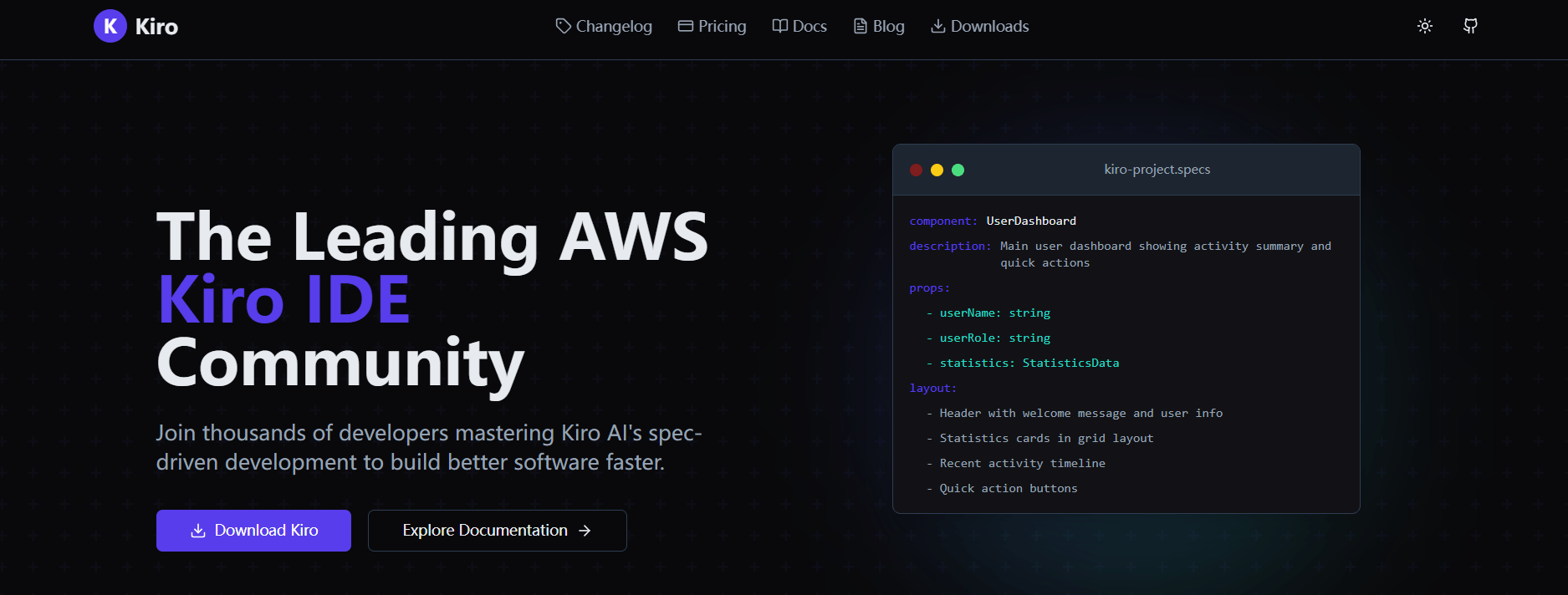1568x595 pixels.
Task: Go to the Pricing page
Action: [722, 26]
